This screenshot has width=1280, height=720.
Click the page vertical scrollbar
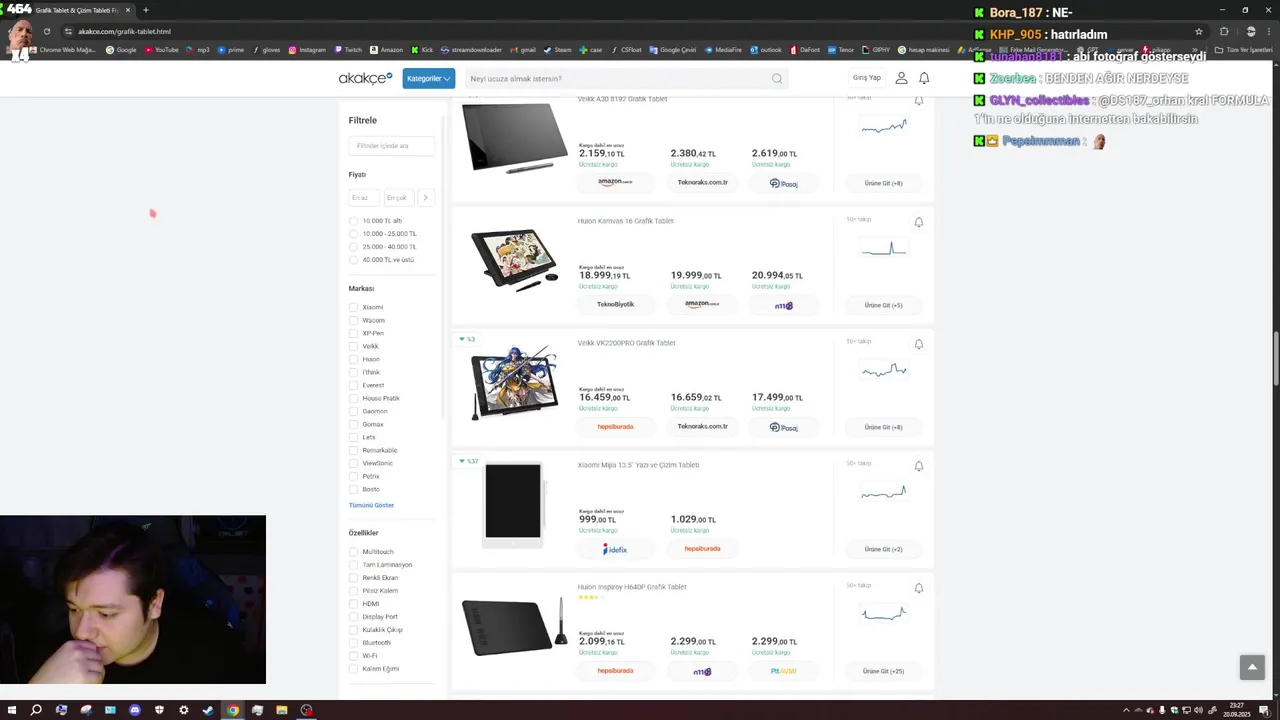click(x=1276, y=360)
